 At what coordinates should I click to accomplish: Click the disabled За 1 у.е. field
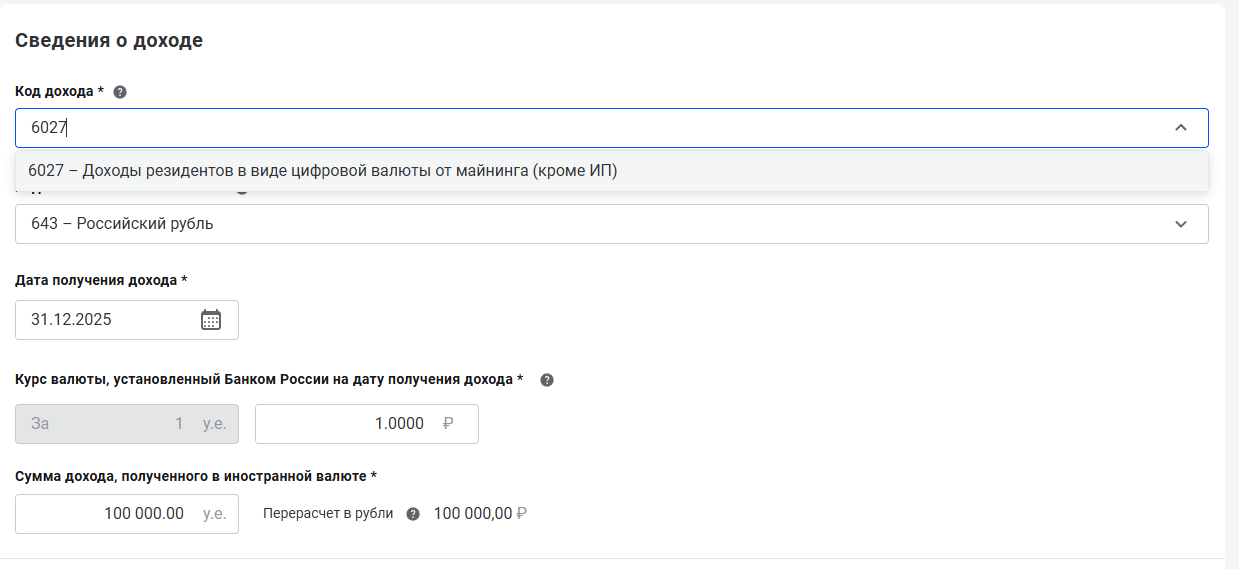coord(127,424)
